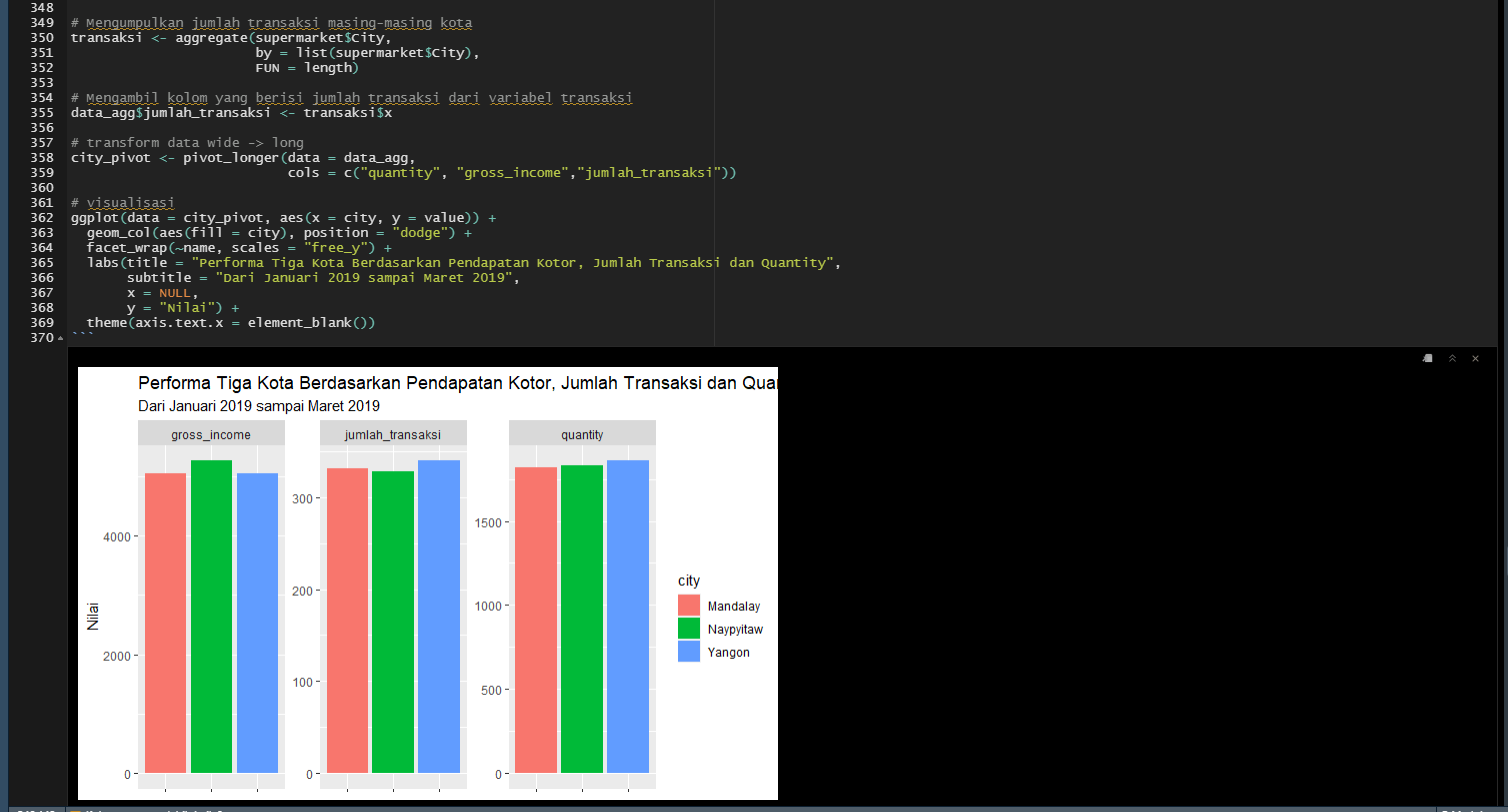Click the "dodge" string inside geom_col
1508x812 pixels.
pyautogui.click(x=420, y=232)
